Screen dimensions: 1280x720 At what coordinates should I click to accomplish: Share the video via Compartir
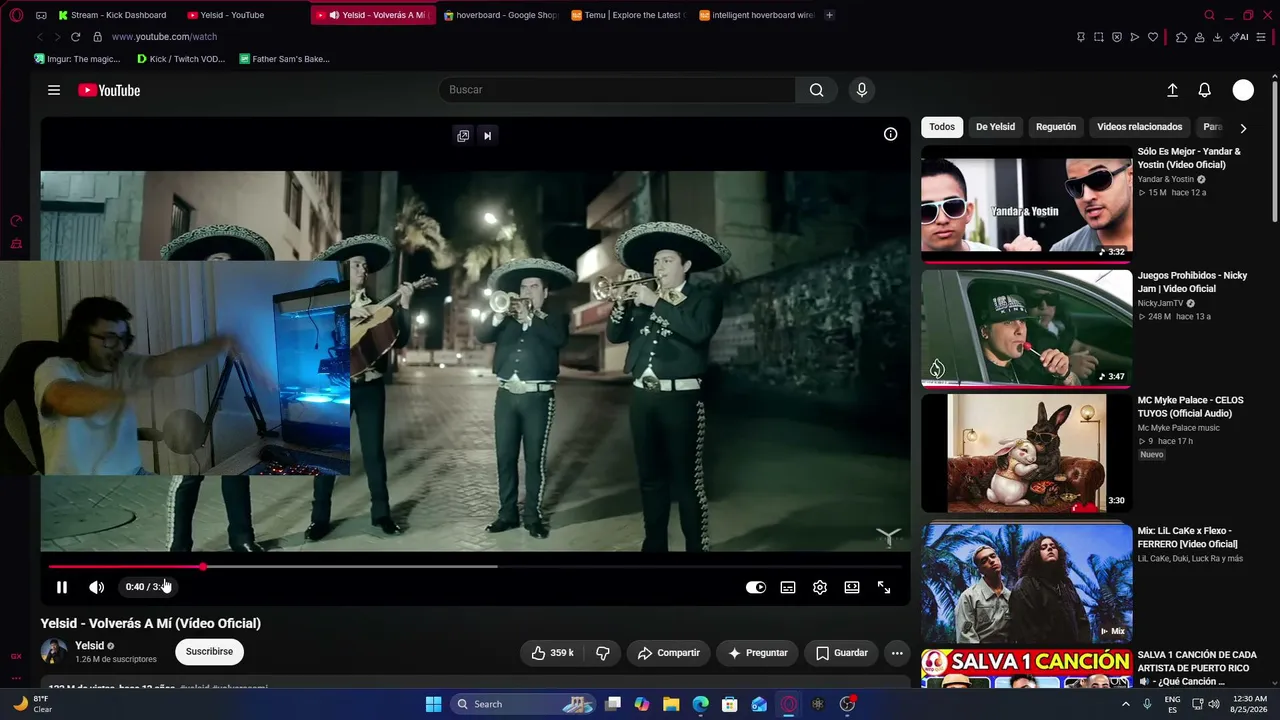(669, 653)
